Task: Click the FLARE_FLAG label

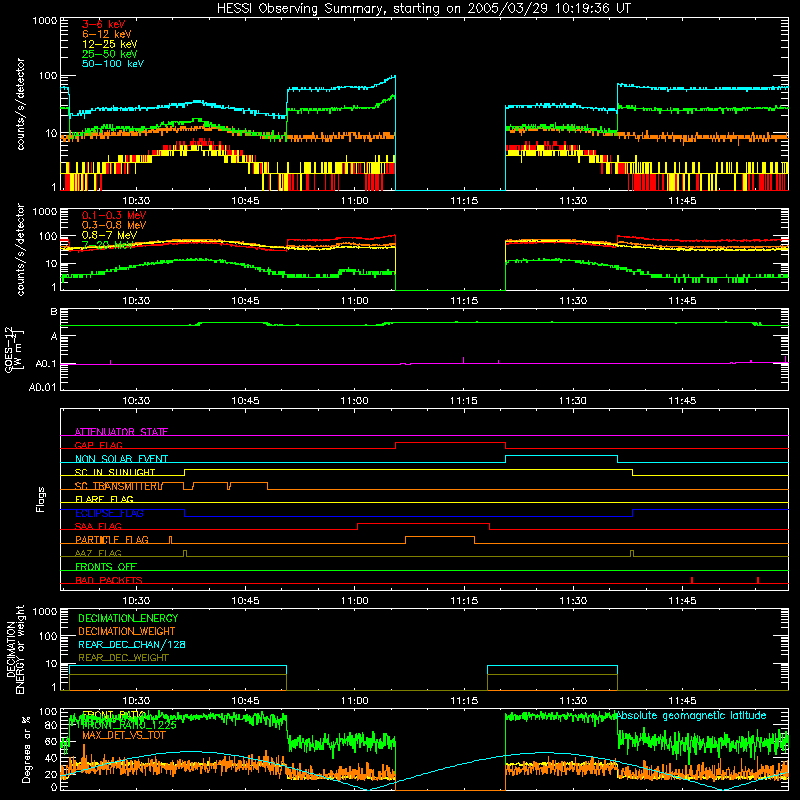Action: (x=104, y=499)
